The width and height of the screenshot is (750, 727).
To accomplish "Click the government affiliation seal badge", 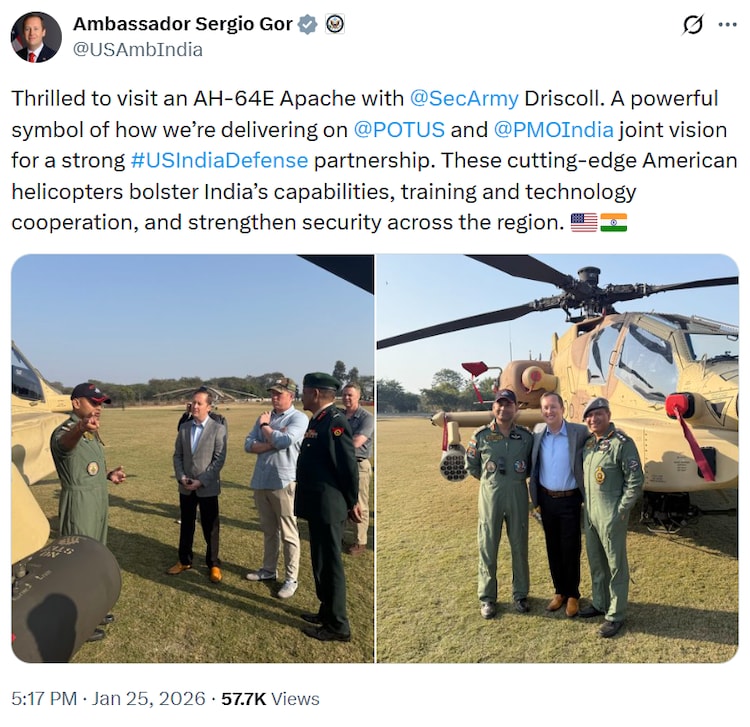I will [x=335, y=24].
